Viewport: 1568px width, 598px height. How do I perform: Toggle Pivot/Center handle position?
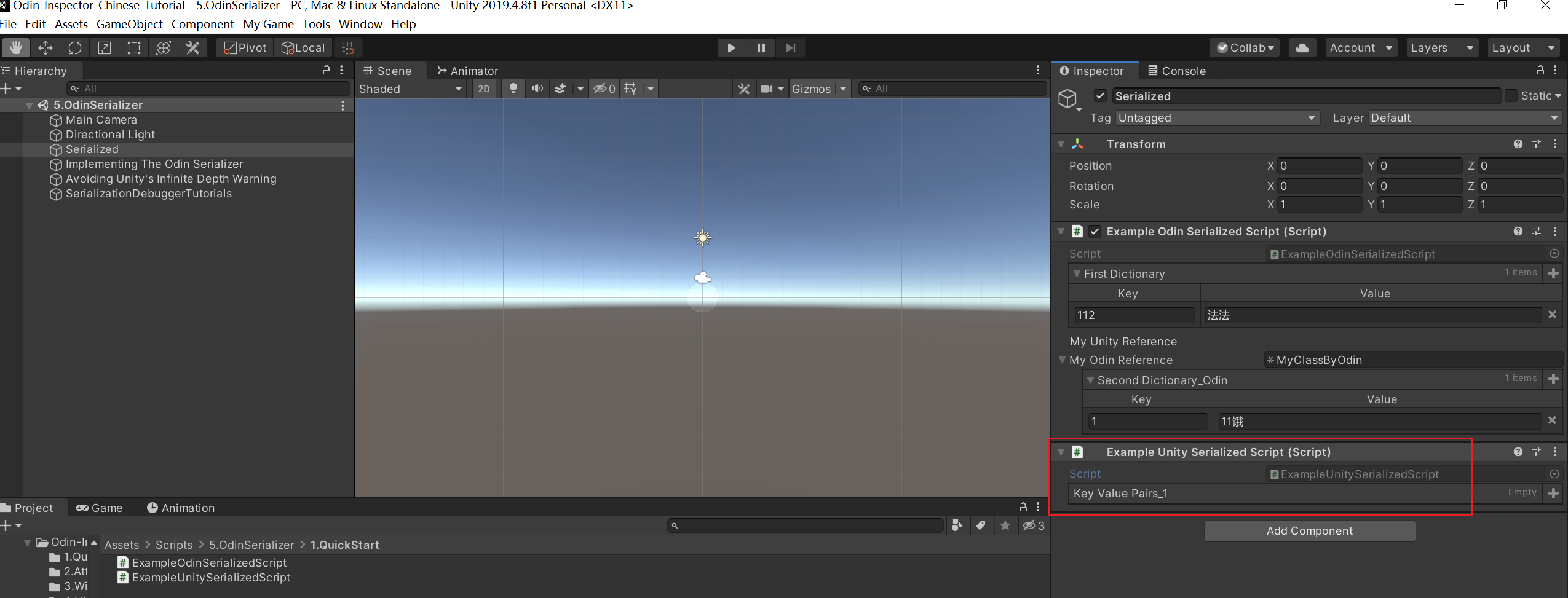tap(245, 48)
